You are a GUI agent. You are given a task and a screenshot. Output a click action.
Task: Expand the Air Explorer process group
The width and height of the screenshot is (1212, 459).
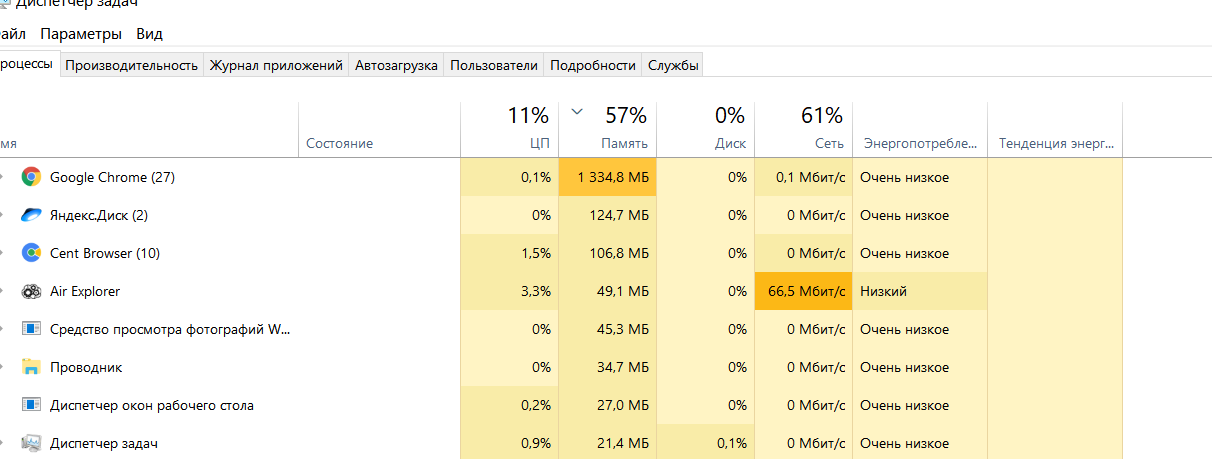pos(3,291)
